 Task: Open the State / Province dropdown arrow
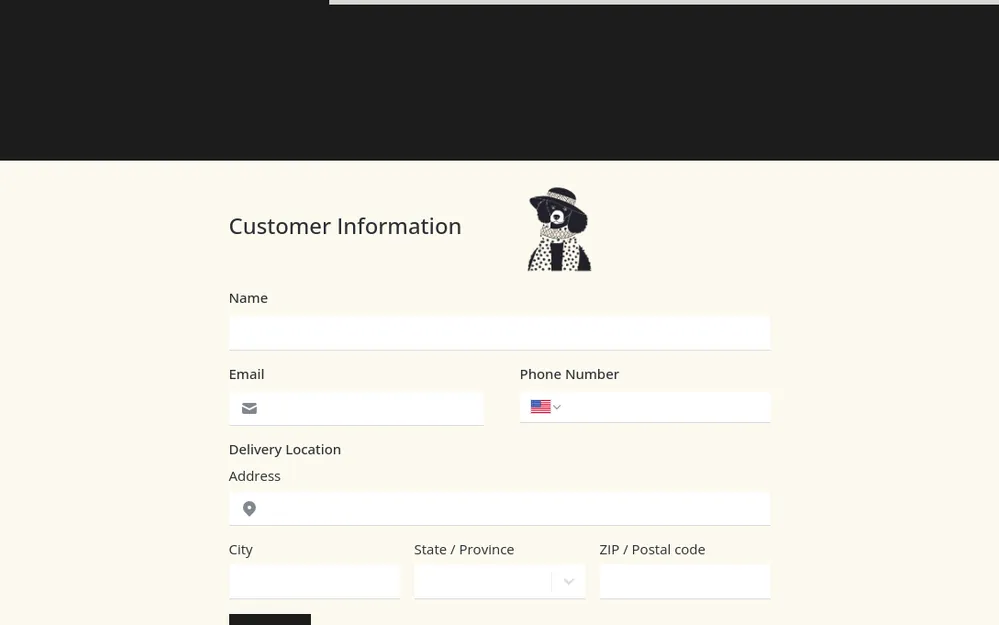[568, 582]
